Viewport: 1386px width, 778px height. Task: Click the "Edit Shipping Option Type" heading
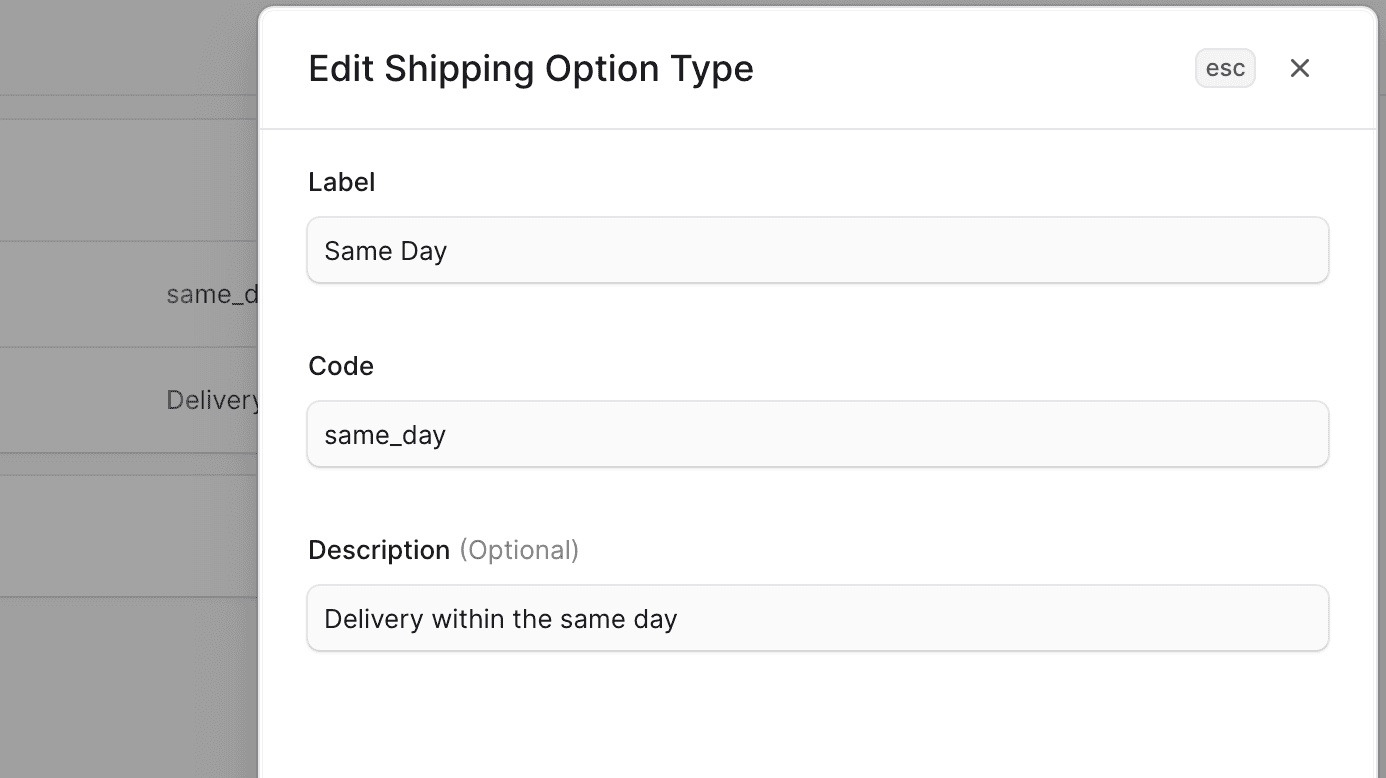point(530,68)
